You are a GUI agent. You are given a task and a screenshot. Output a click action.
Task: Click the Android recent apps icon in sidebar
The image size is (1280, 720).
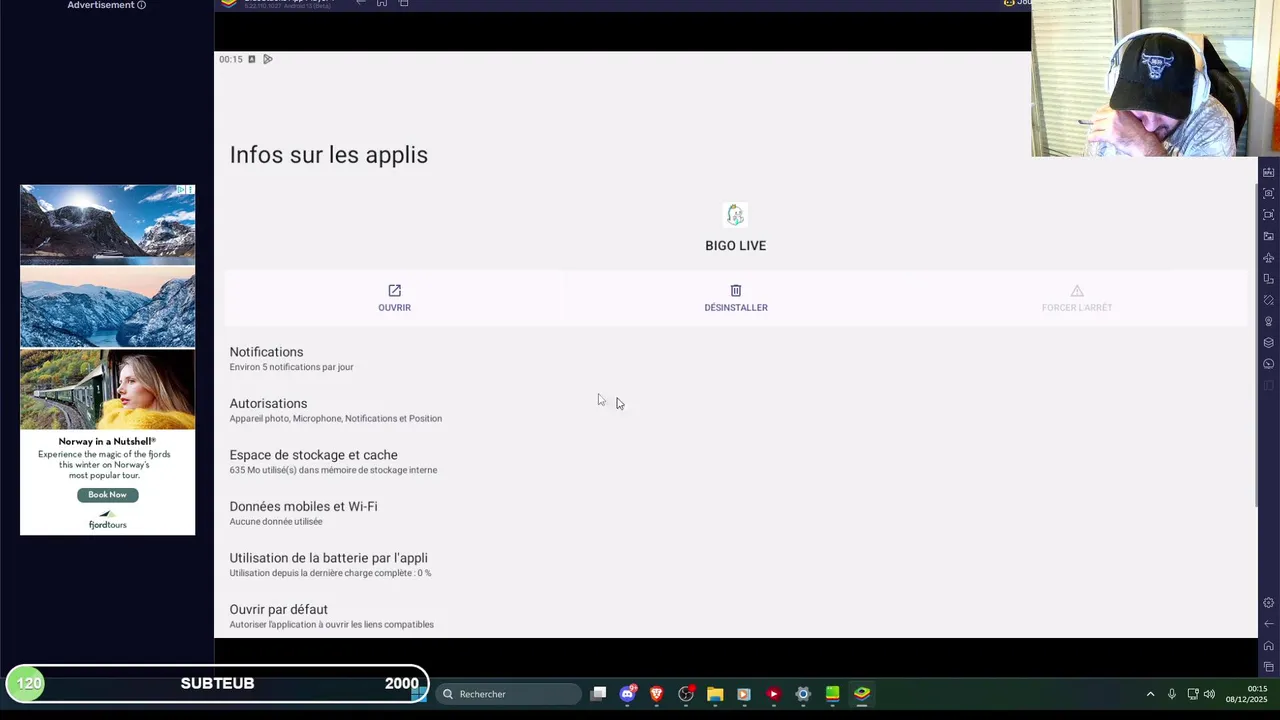1268,667
